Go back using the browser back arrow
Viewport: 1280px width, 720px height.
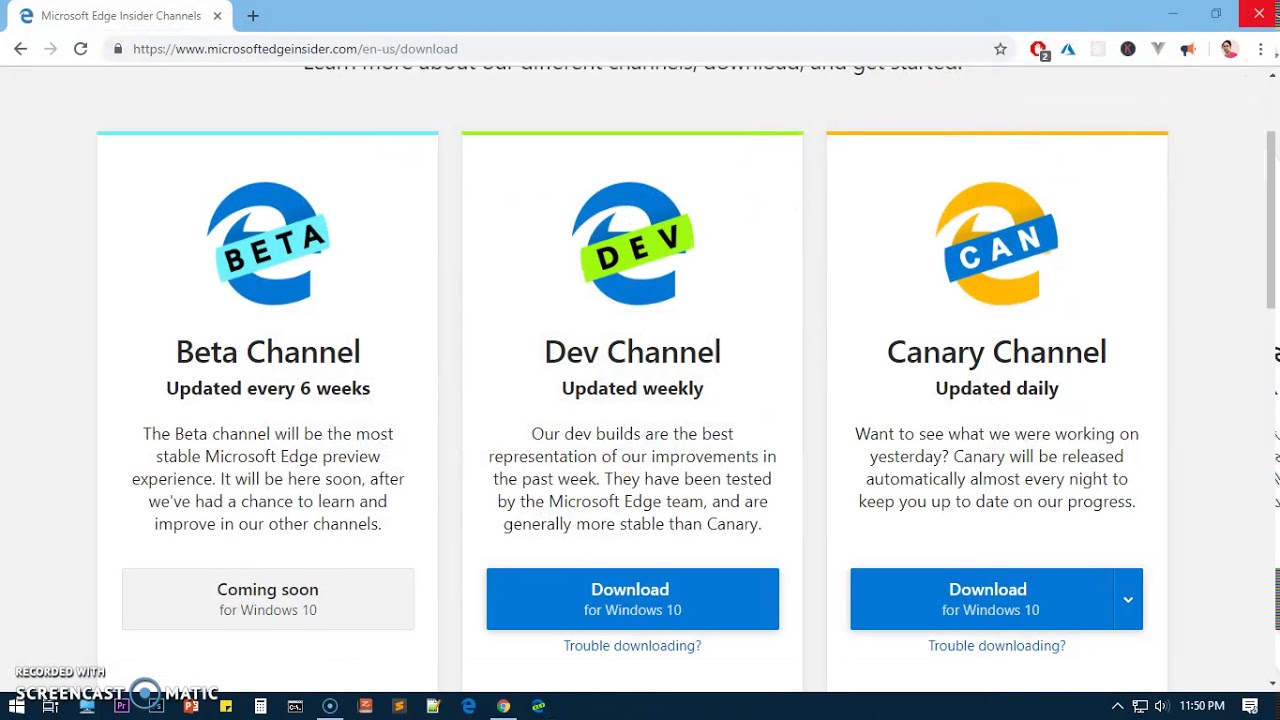coord(20,49)
